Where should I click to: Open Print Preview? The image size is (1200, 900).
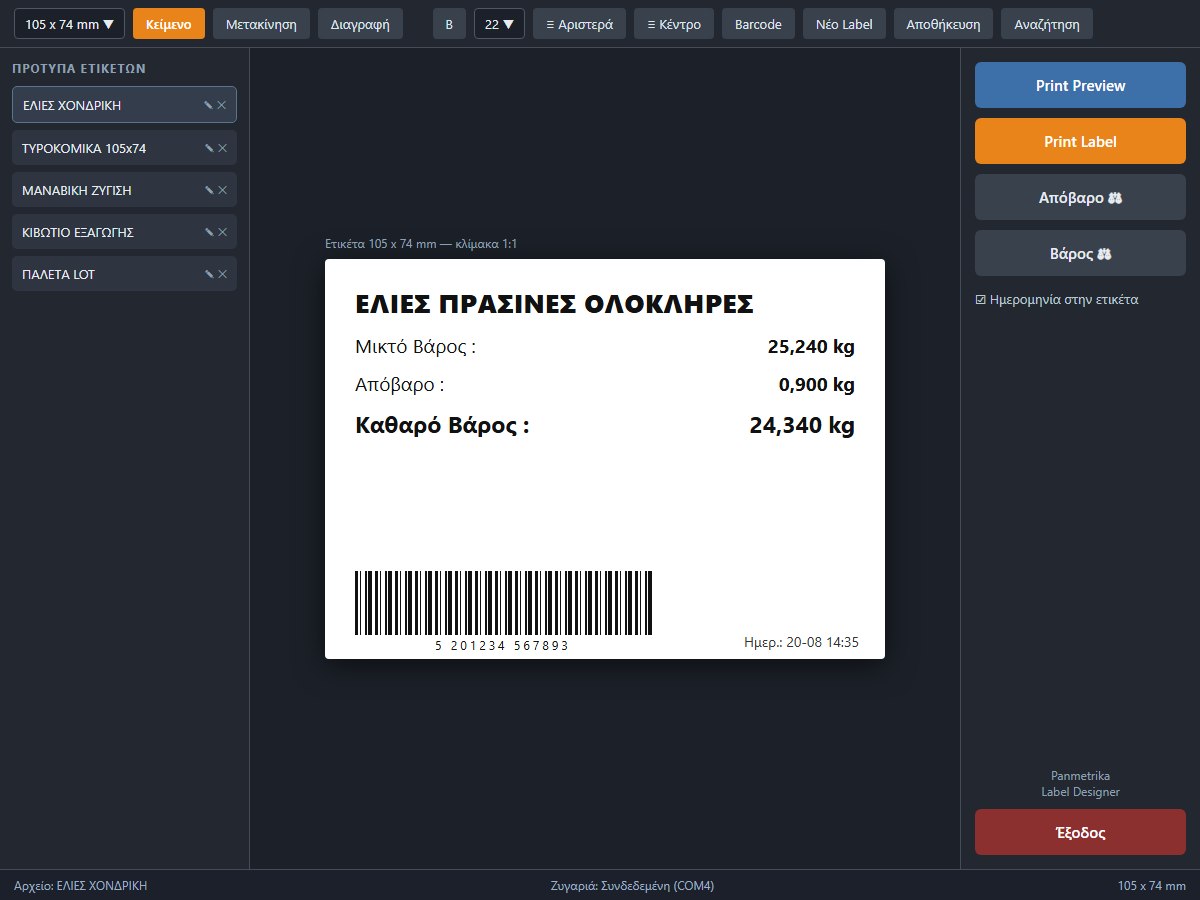[1080, 85]
